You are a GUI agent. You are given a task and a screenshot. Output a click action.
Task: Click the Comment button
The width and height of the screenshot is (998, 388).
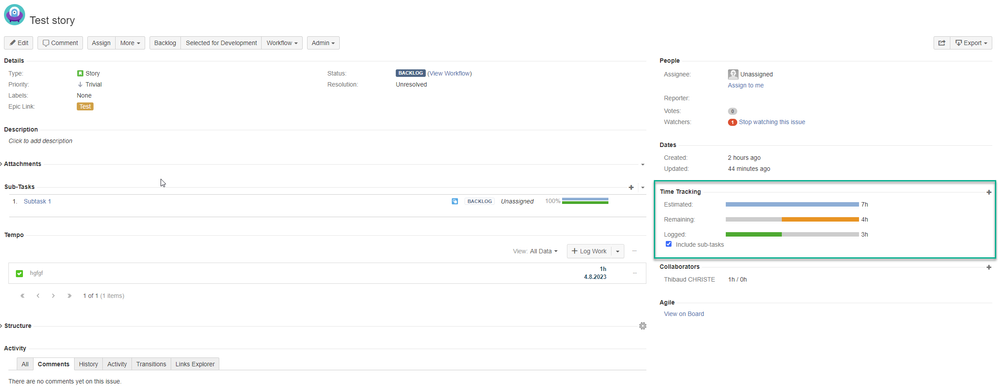[60, 43]
